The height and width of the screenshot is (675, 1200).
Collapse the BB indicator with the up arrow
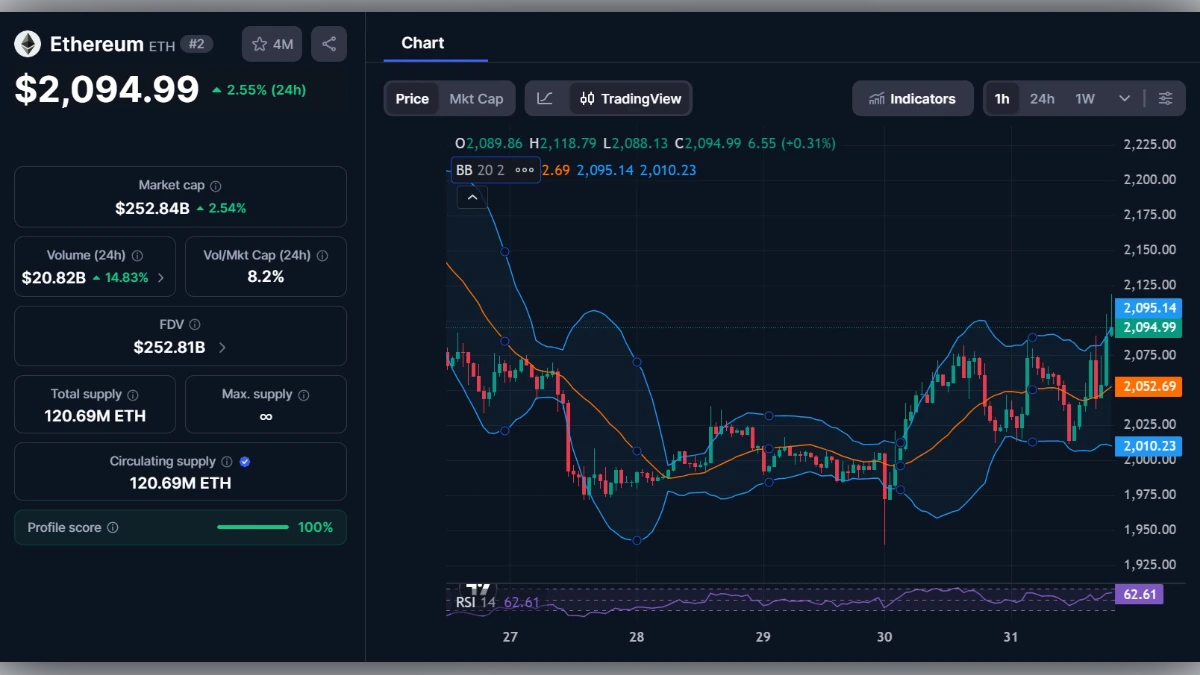(x=471, y=196)
